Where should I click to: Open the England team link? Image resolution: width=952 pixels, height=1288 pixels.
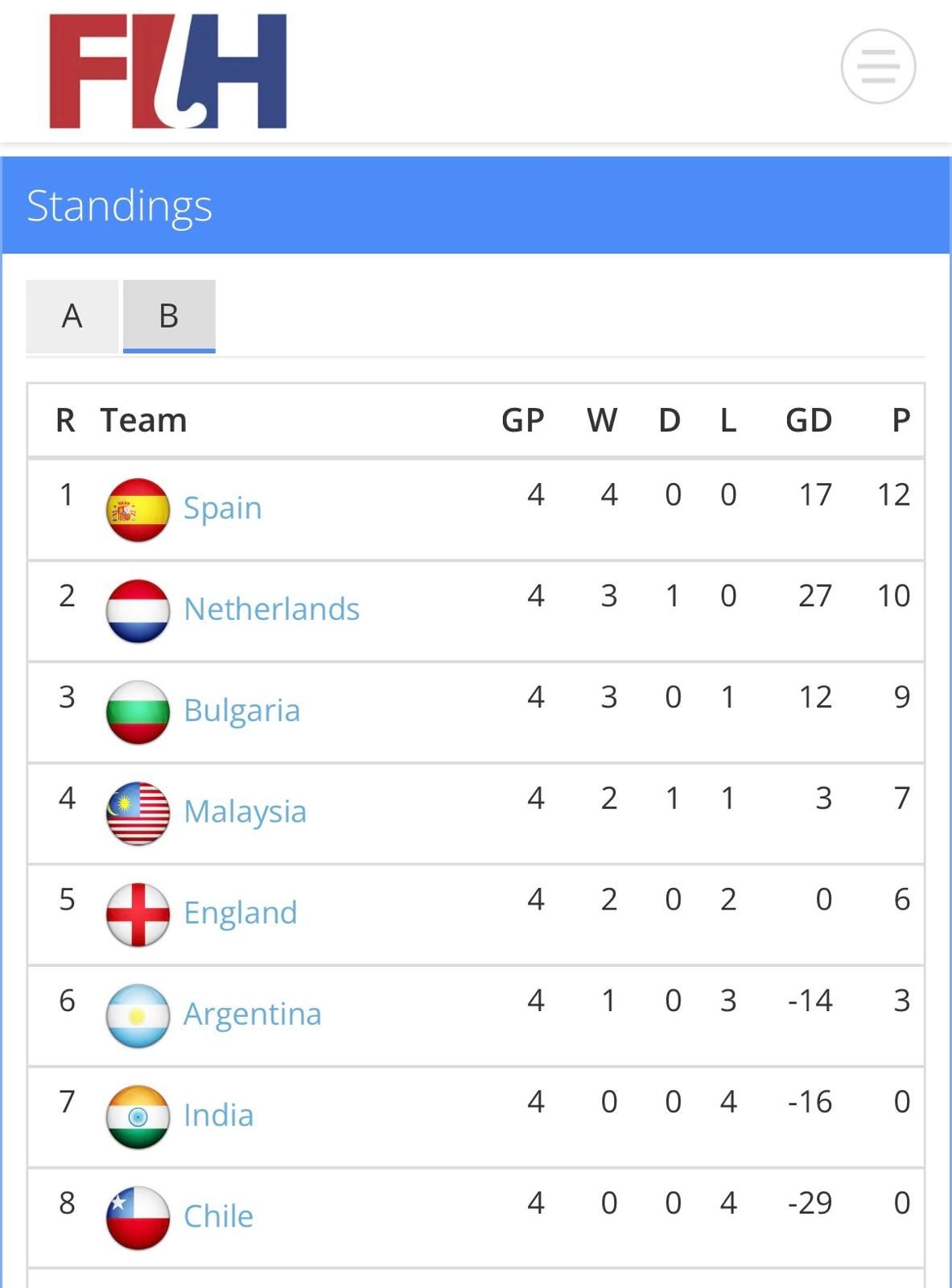pos(241,913)
